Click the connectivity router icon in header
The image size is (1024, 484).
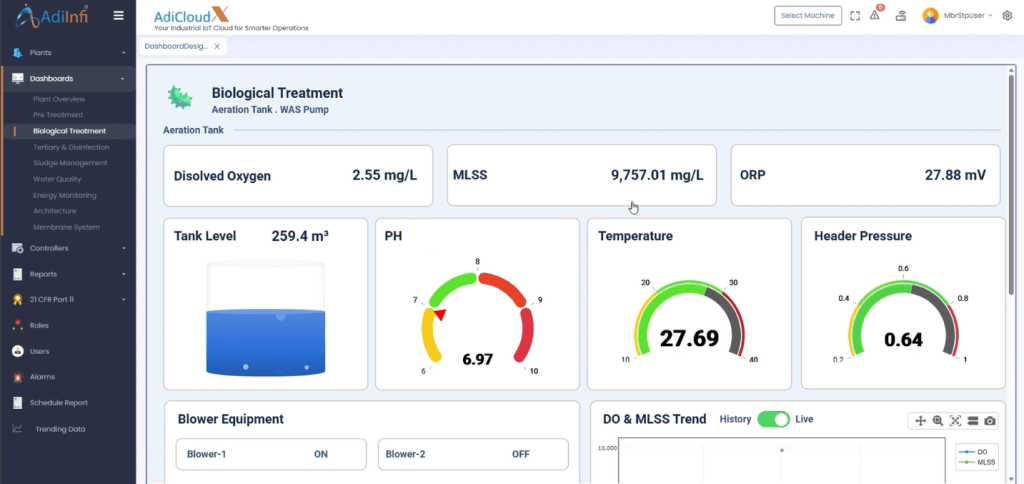pos(901,16)
